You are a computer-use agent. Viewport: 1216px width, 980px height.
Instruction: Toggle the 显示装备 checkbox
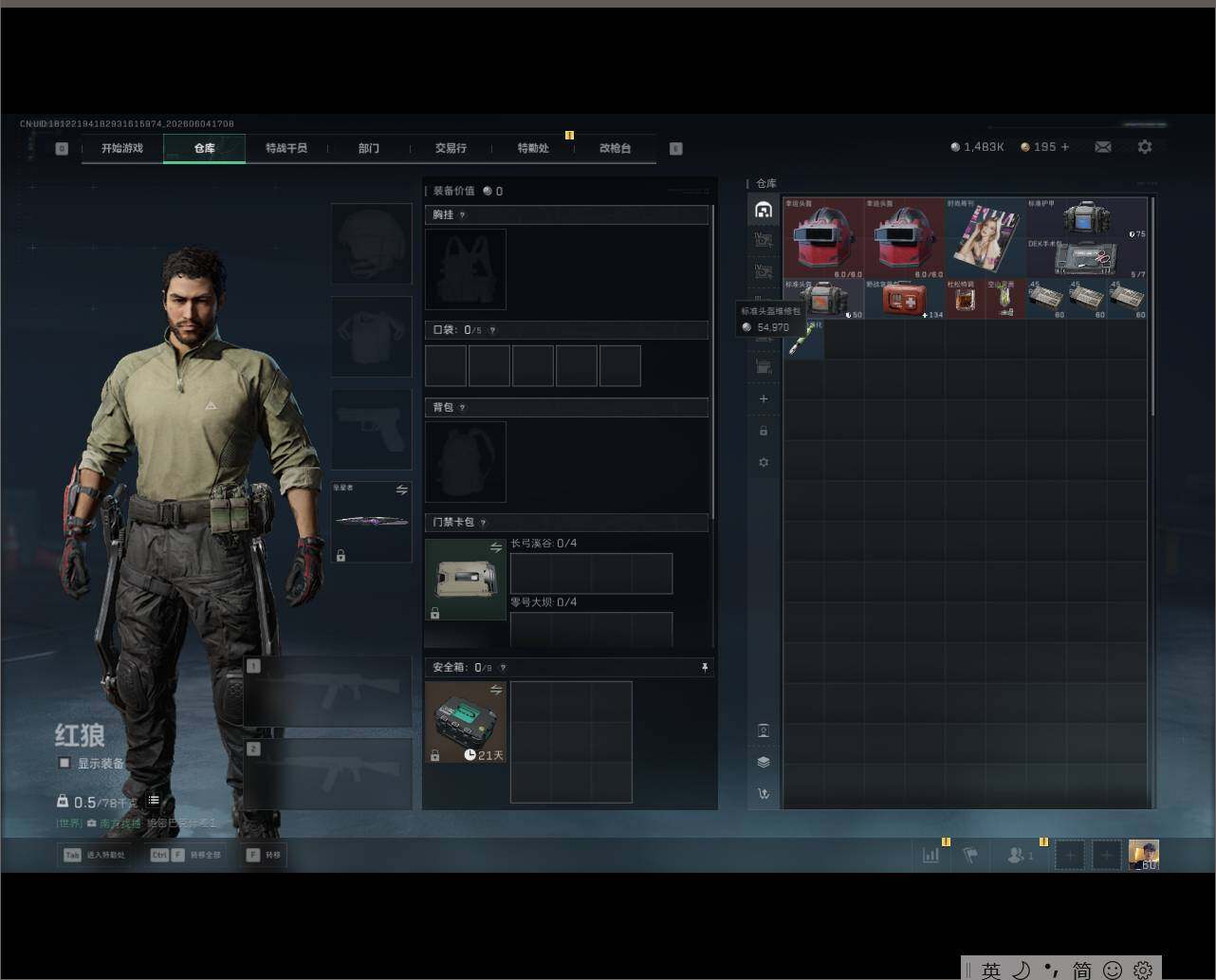click(64, 763)
